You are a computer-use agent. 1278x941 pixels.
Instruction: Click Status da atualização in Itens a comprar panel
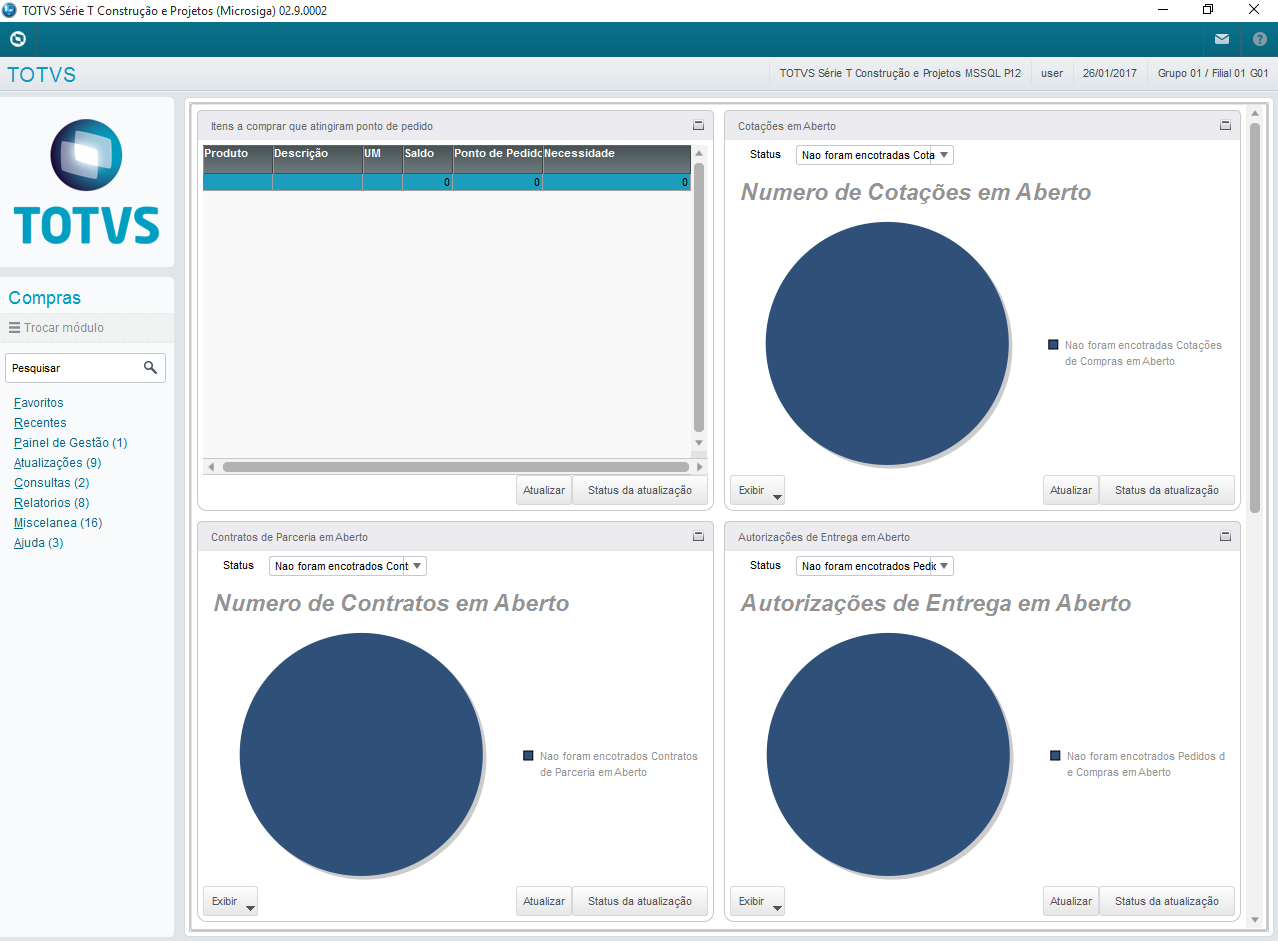(640, 490)
